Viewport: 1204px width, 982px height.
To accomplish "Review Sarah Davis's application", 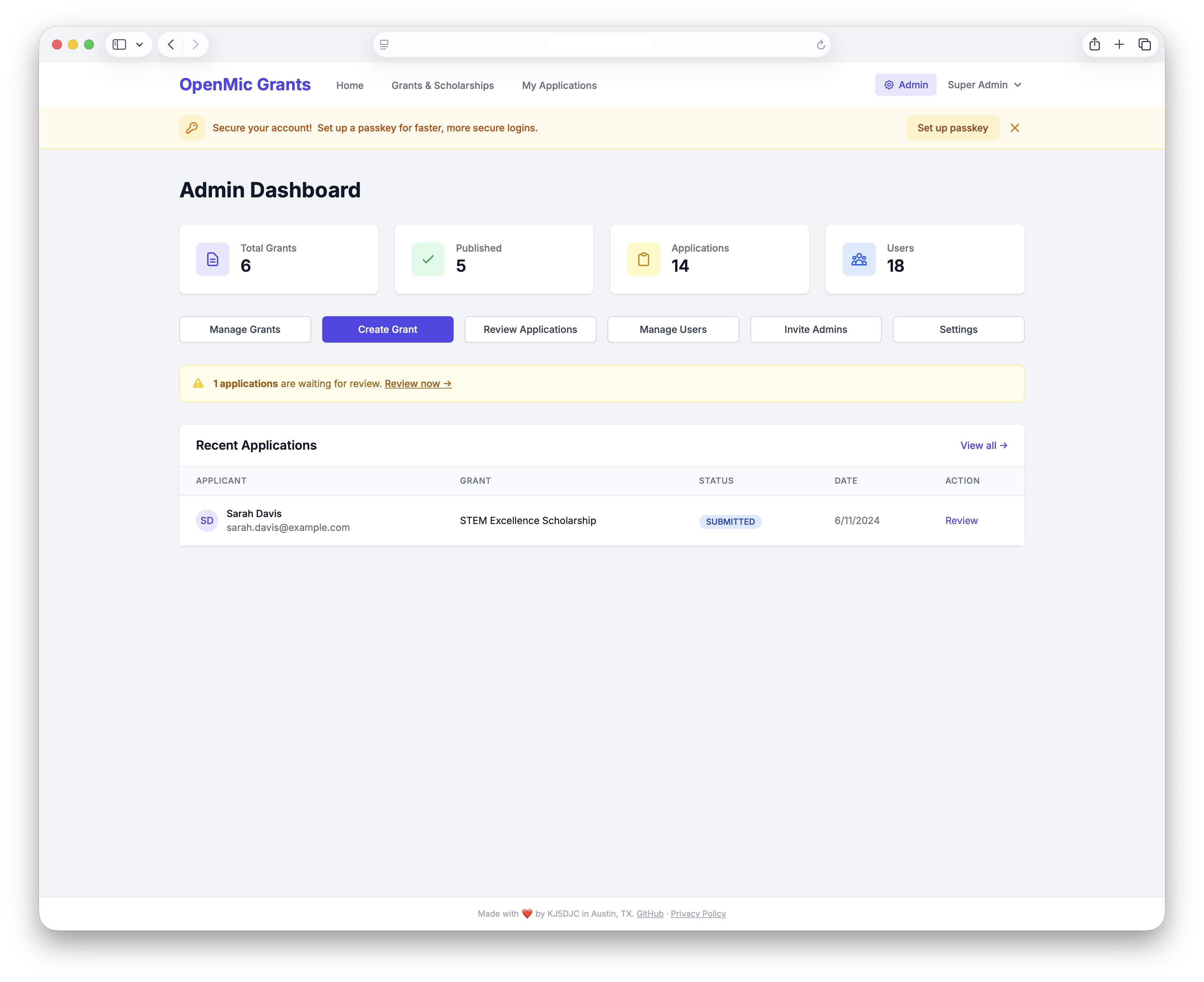I will pos(961,521).
